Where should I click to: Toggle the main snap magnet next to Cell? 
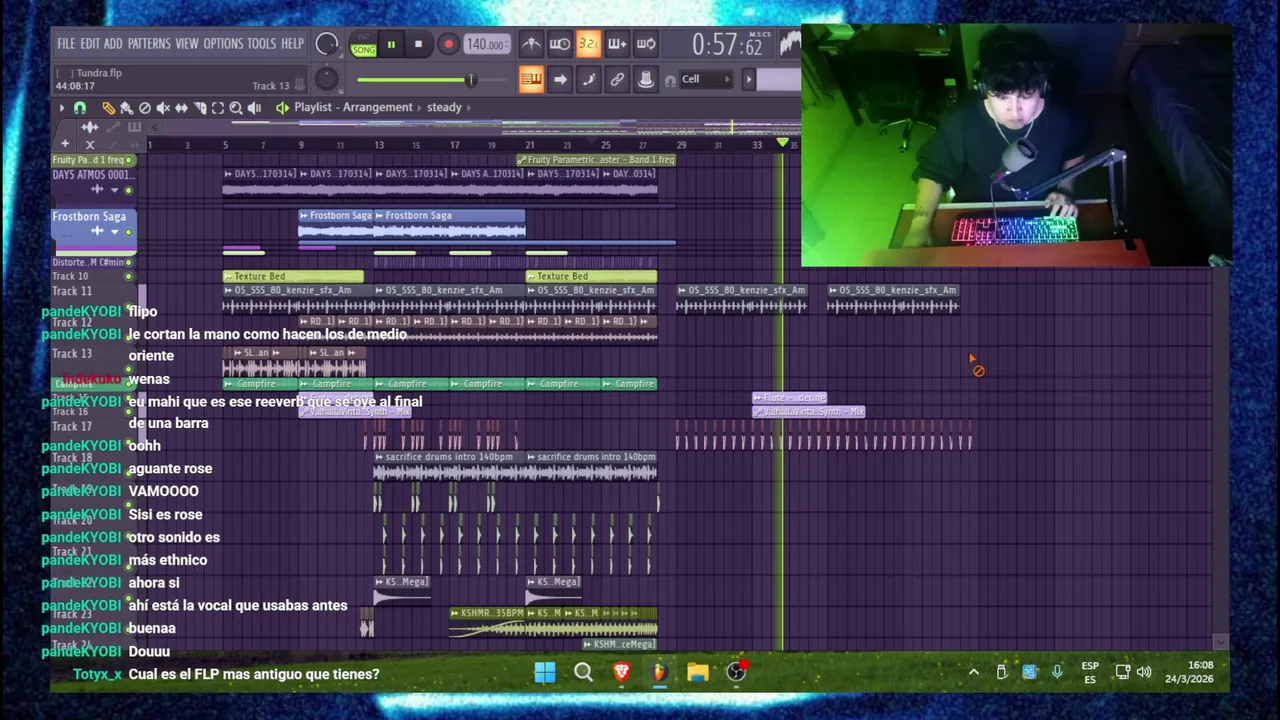(670, 81)
